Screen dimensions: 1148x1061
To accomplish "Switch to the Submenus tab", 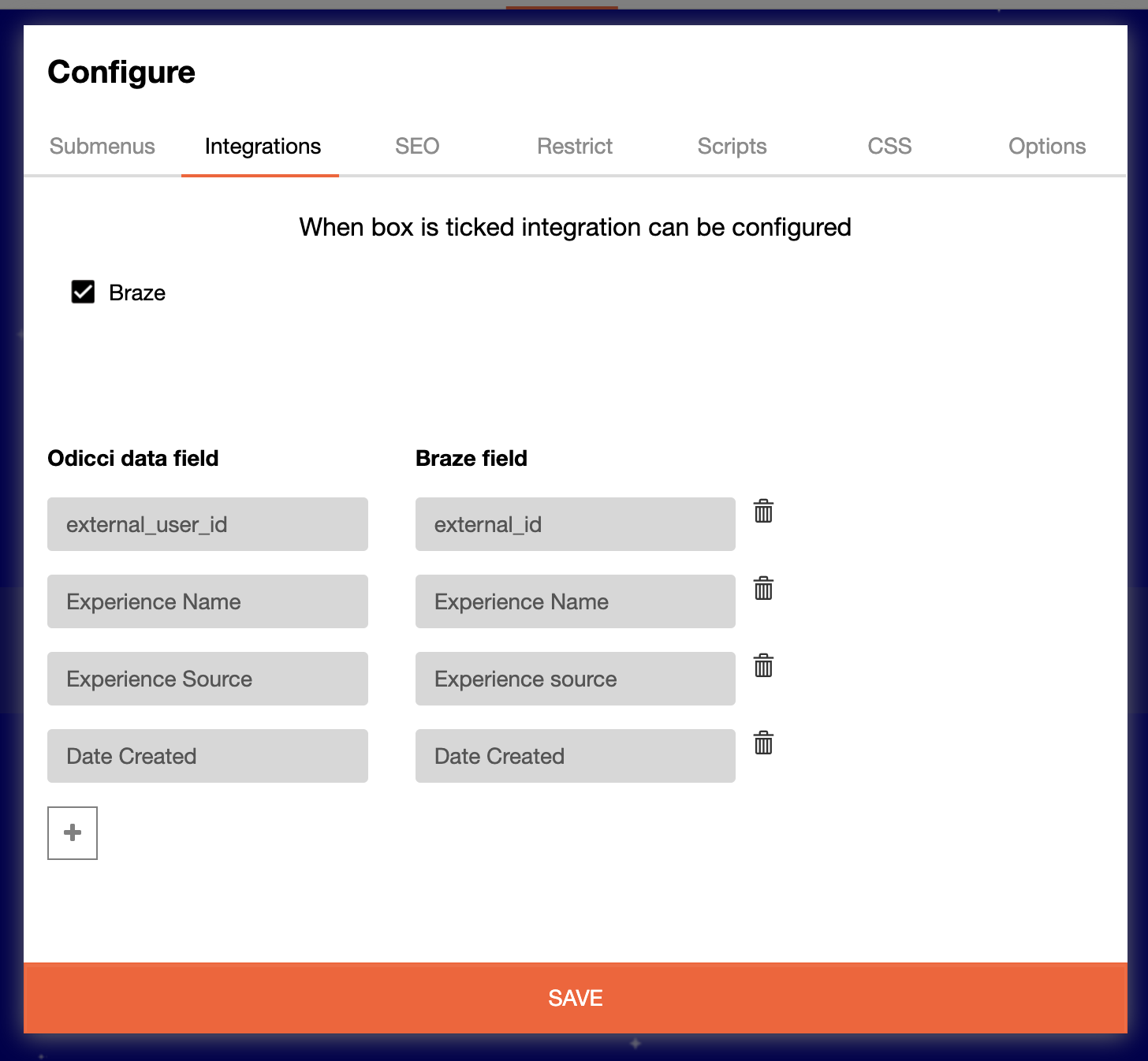I will pyautogui.click(x=102, y=147).
